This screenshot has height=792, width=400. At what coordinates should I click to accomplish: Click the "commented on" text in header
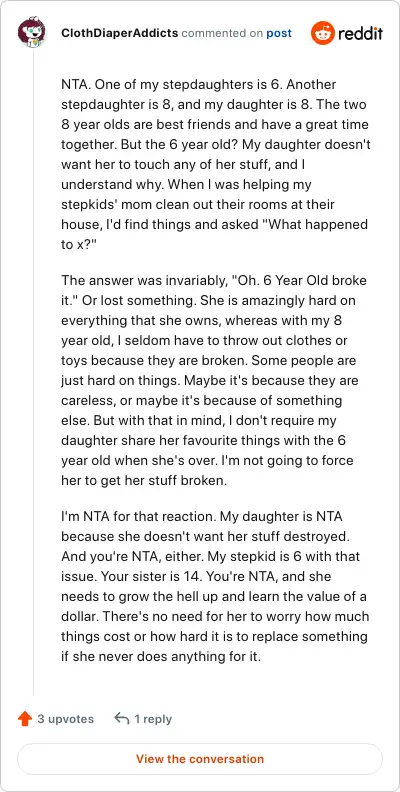tap(222, 33)
